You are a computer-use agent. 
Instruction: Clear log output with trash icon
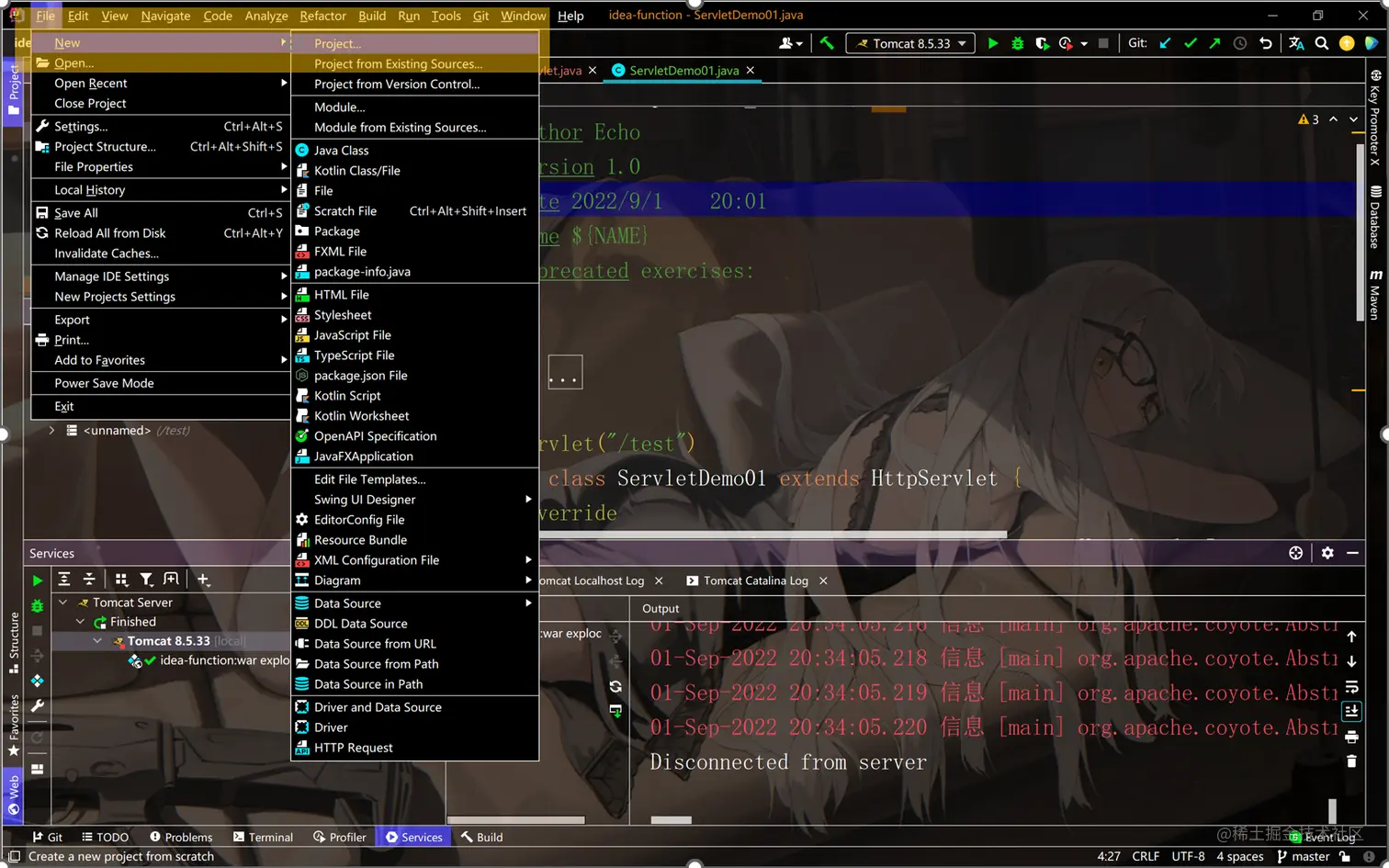(x=1351, y=761)
